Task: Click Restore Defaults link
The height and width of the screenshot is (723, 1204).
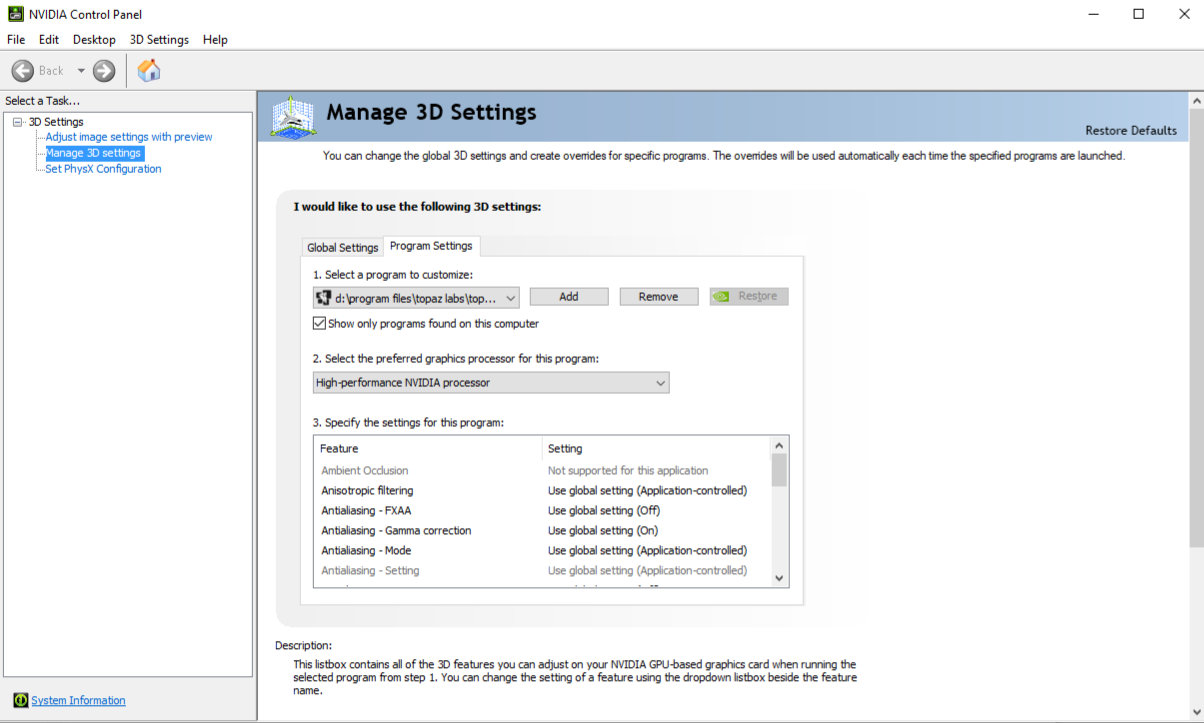Action: pos(1131,131)
